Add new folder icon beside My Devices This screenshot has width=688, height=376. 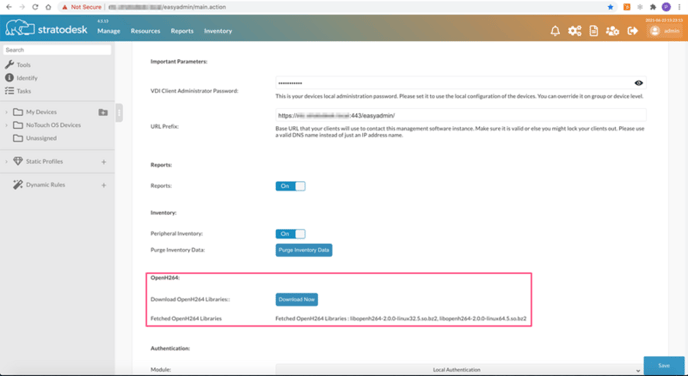click(x=103, y=112)
